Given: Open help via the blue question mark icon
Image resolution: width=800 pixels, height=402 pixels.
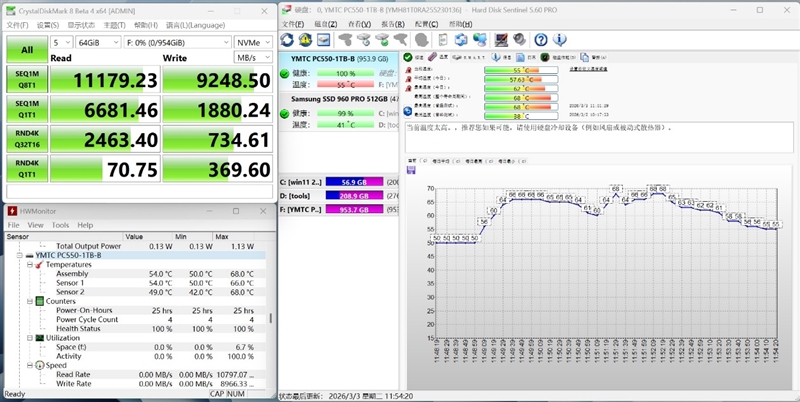Looking at the screenshot, I should pyautogui.click(x=541, y=39).
